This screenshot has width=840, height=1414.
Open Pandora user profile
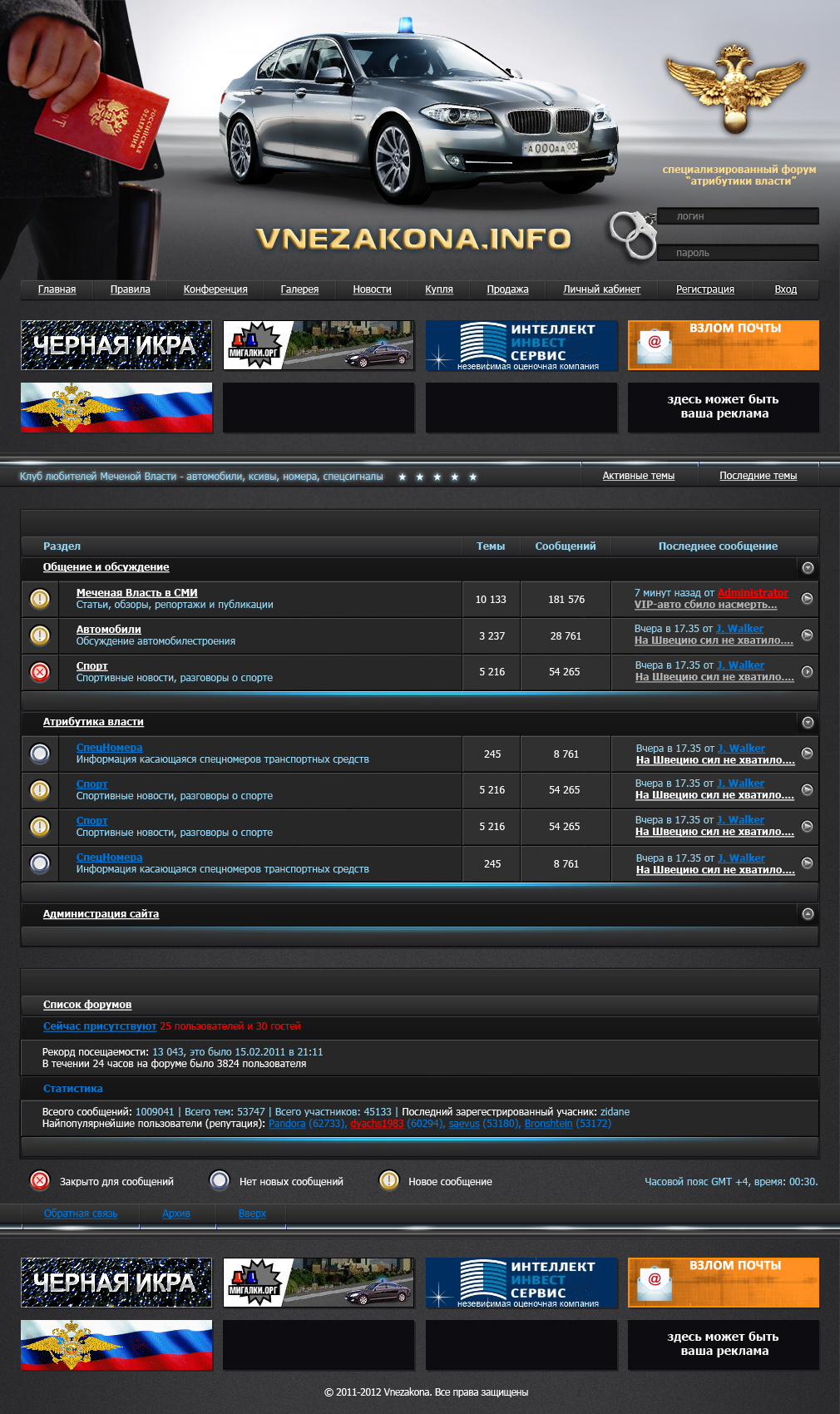287,1124
